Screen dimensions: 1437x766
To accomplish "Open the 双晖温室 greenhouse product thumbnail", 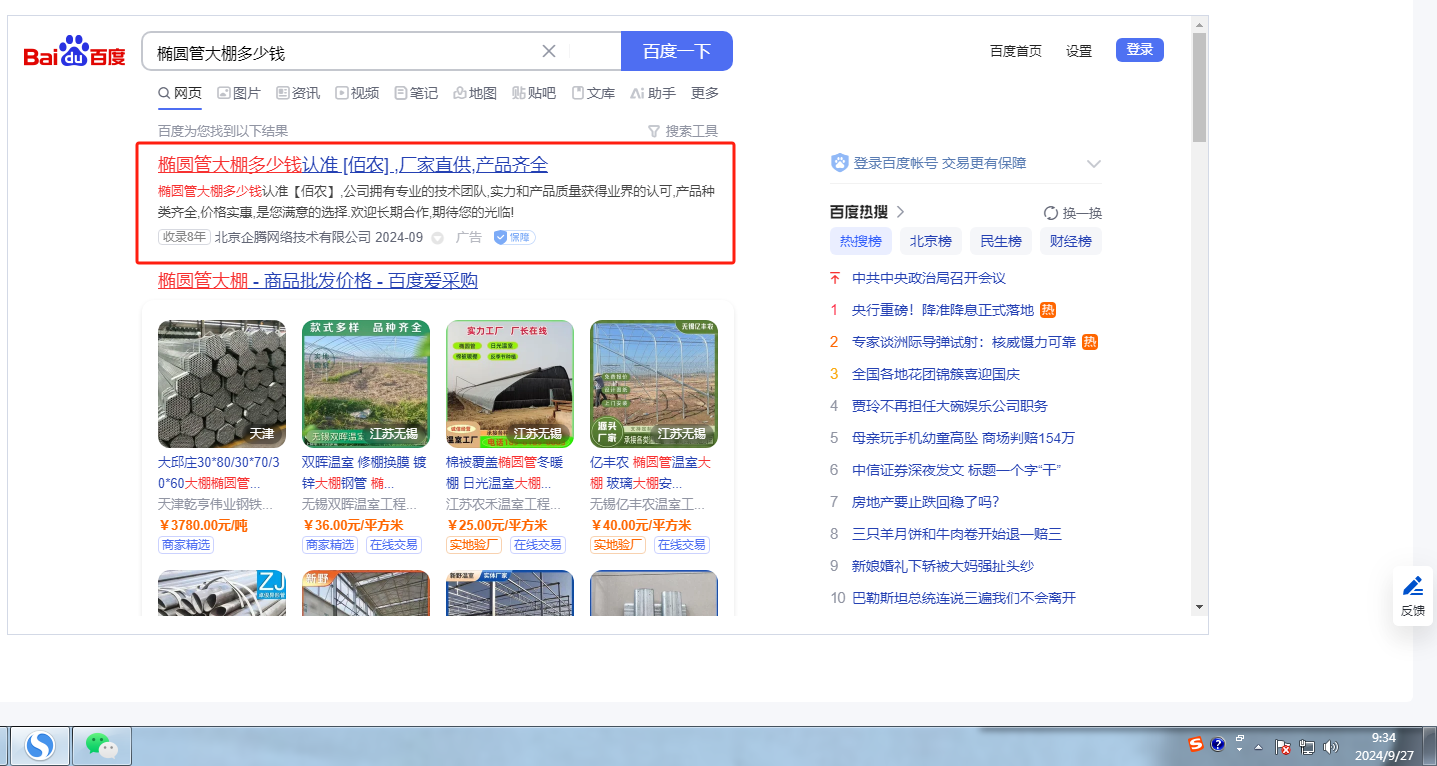I will [366, 384].
